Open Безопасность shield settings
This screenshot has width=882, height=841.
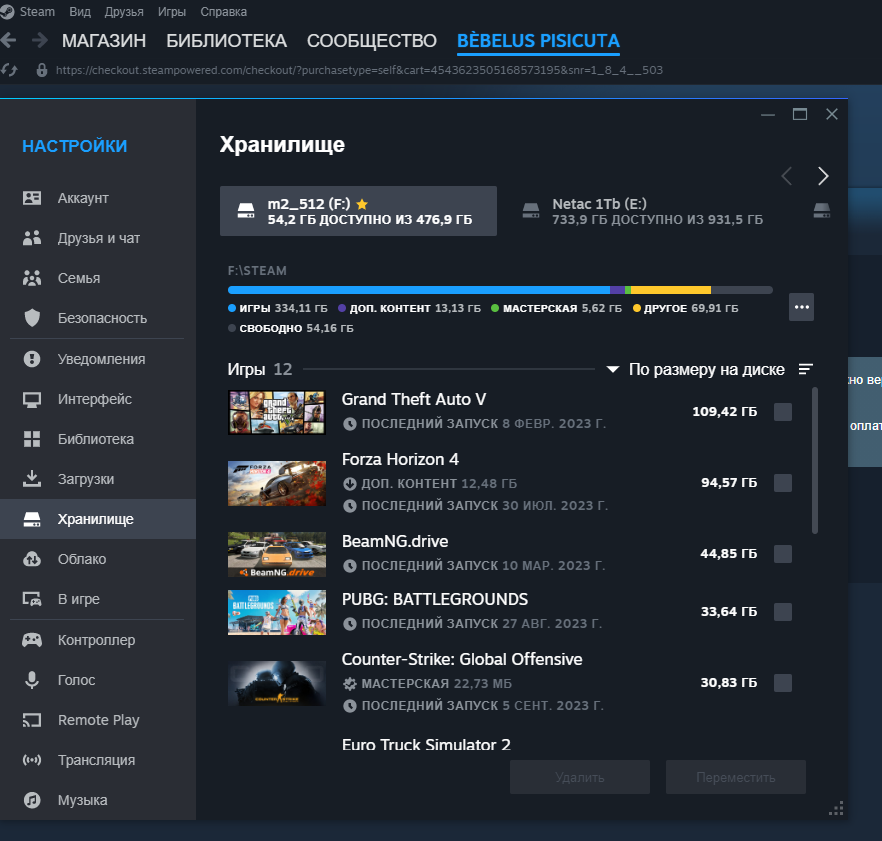click(98, 318)
